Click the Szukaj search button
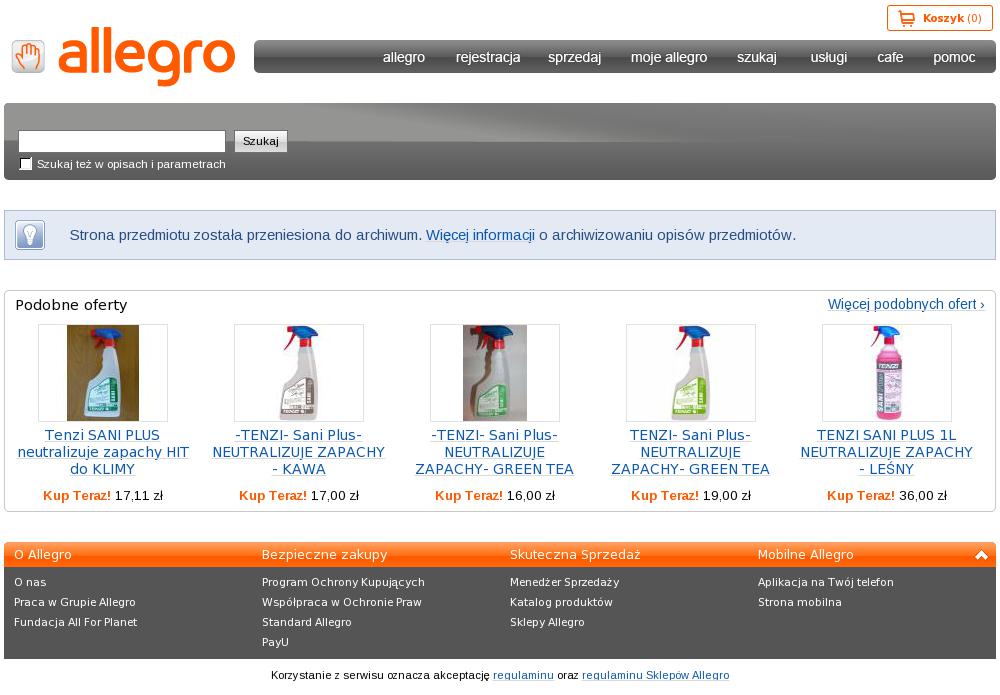The width and height of the screenshot is (1000, 695). click(x=261, y=141)
